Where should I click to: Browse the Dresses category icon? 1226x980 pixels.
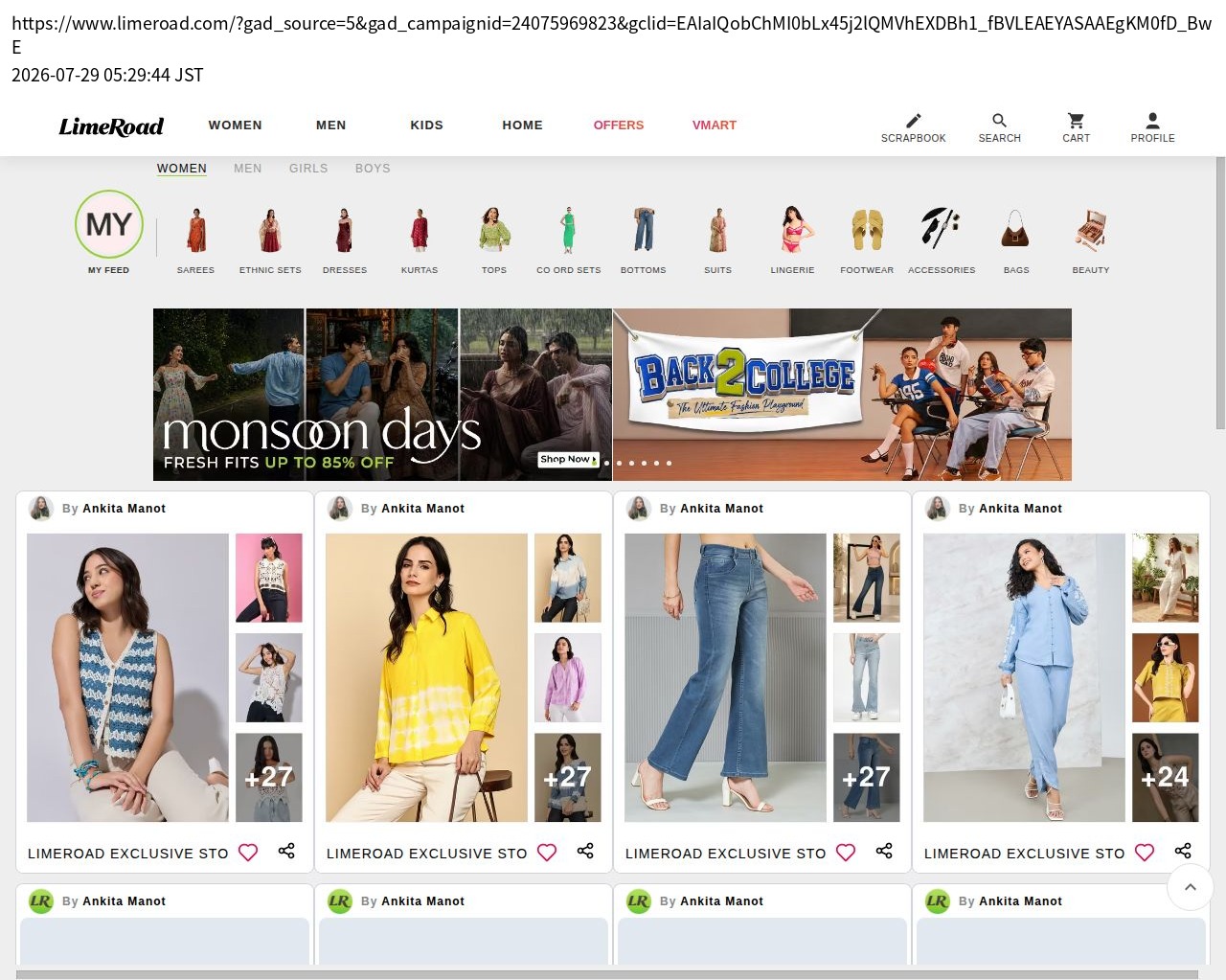tap(345, 230)
